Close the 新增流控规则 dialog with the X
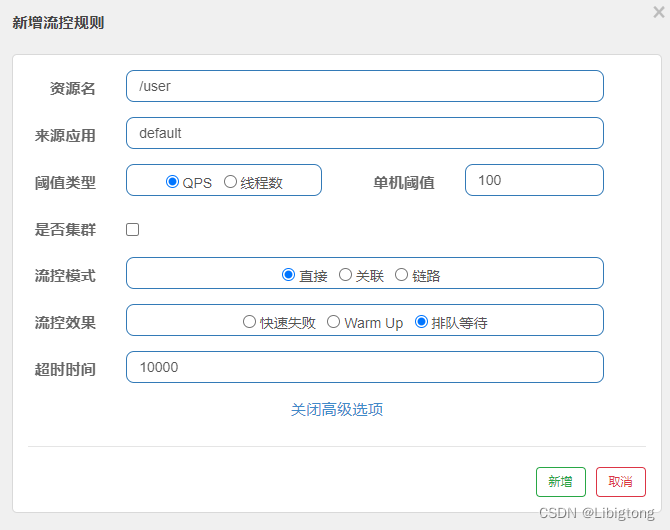The width and height of the screenshot is (670, 530). (658, 12)
